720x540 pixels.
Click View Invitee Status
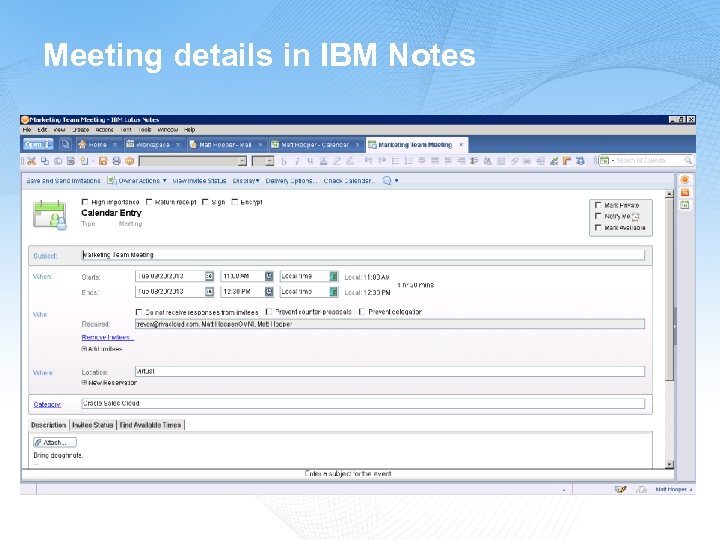[x=199, y=181]
